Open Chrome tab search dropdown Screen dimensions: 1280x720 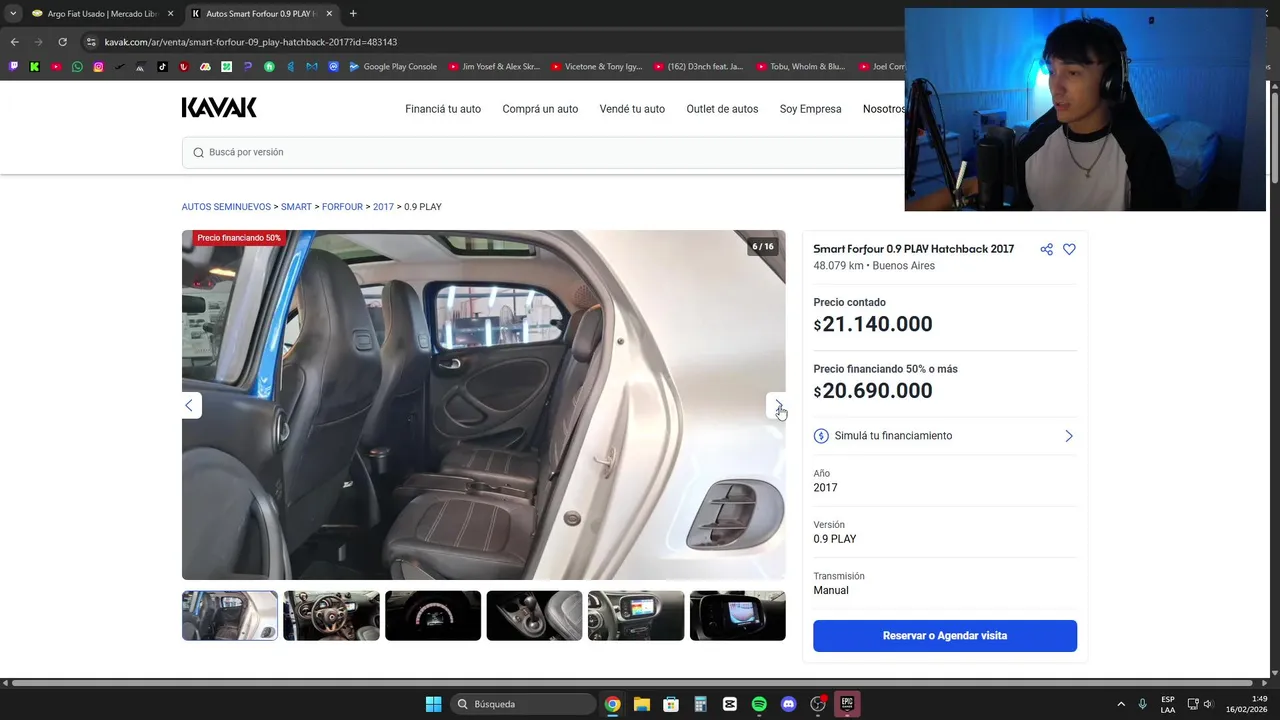(13, 14)
